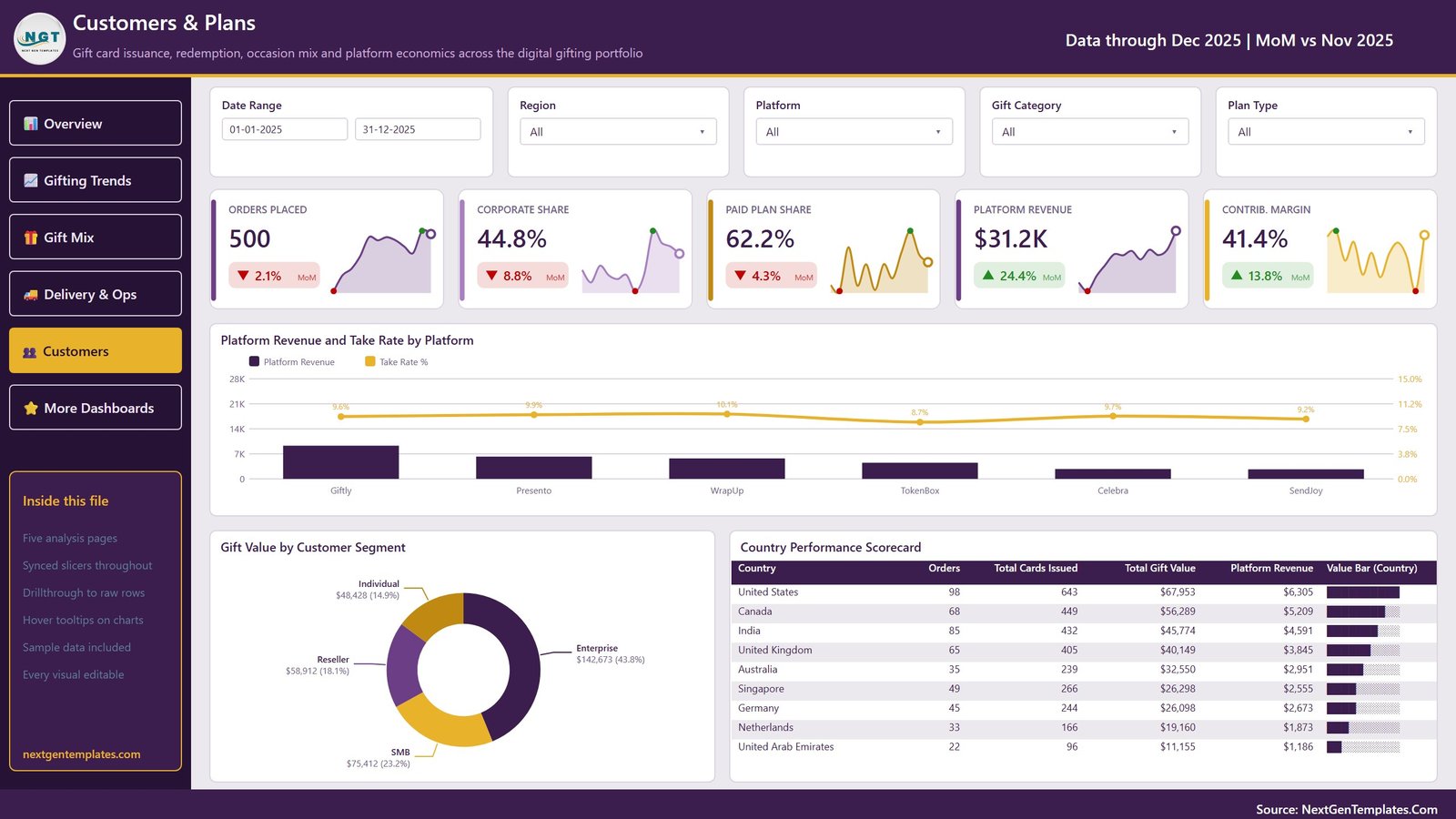This screenshot has height=819, width=1456.
Task: Sort by the Country column header
Action: [757, 568]
